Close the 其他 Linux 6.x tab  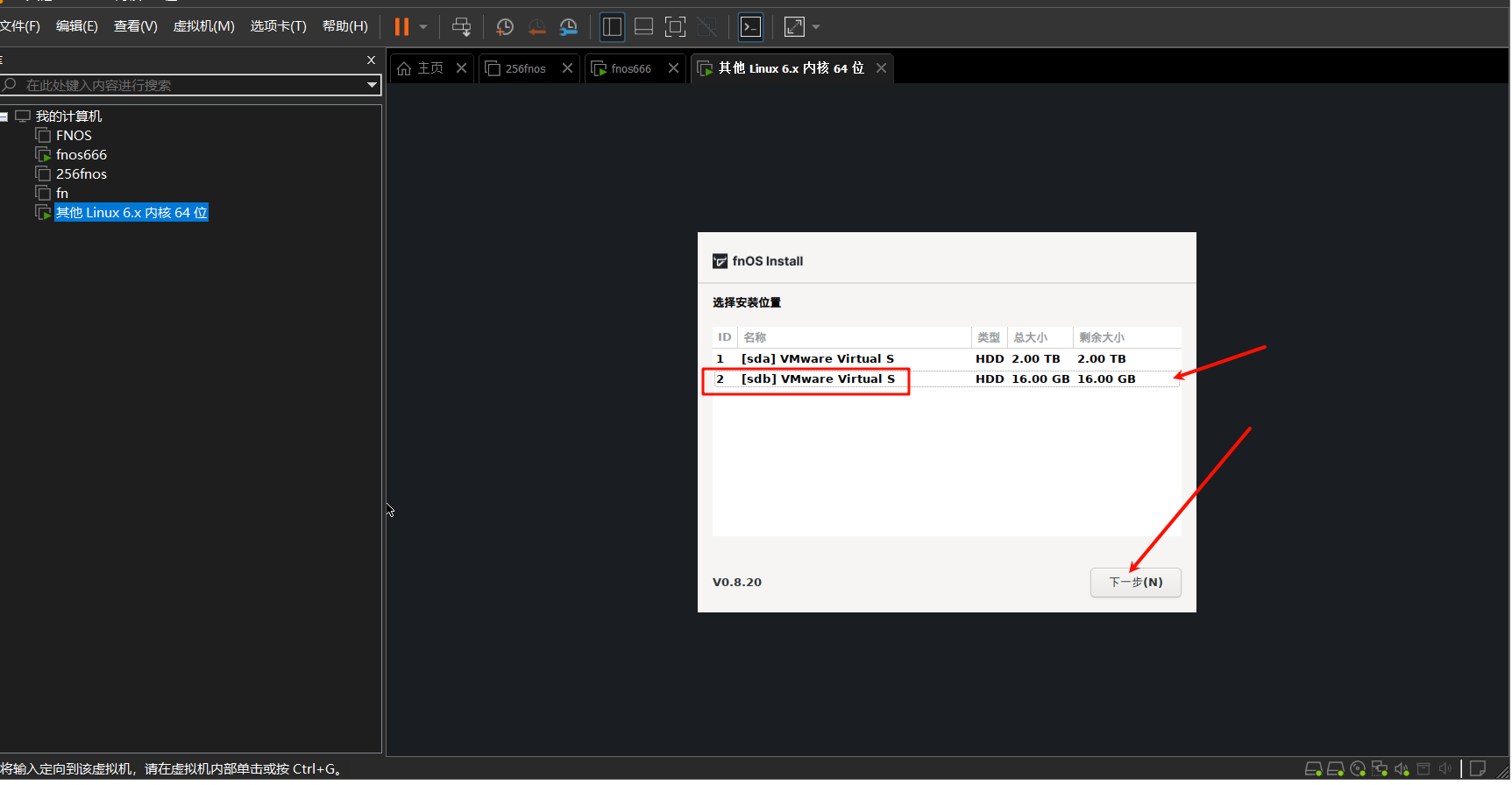click(x=881, y=68)
